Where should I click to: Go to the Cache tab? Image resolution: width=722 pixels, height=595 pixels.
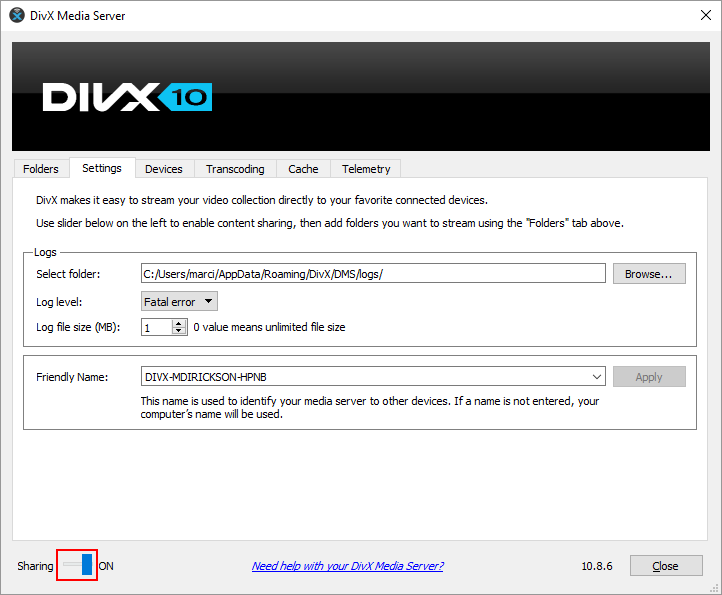click(303, 169)
